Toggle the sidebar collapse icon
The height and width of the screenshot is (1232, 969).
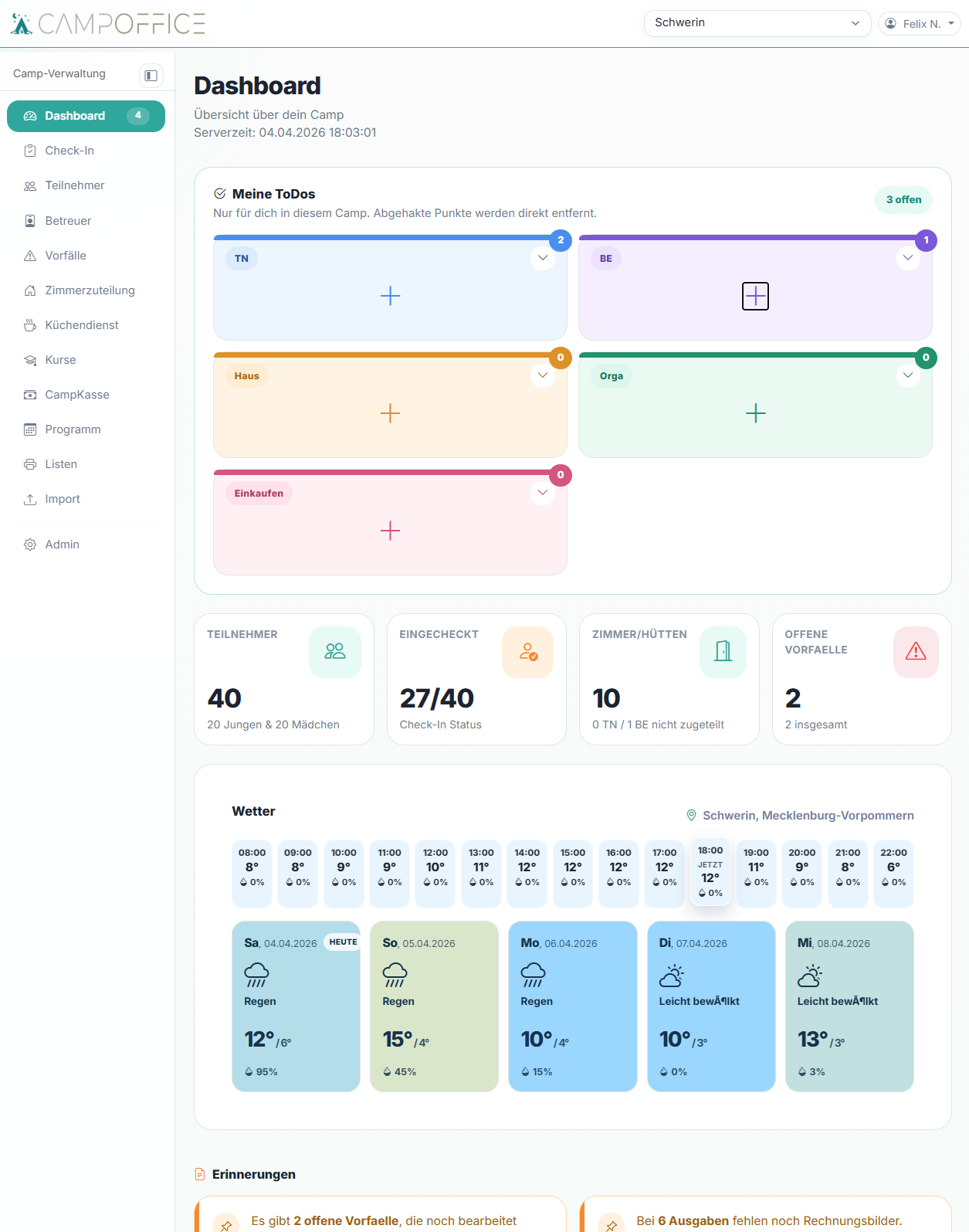click(151, 75)
